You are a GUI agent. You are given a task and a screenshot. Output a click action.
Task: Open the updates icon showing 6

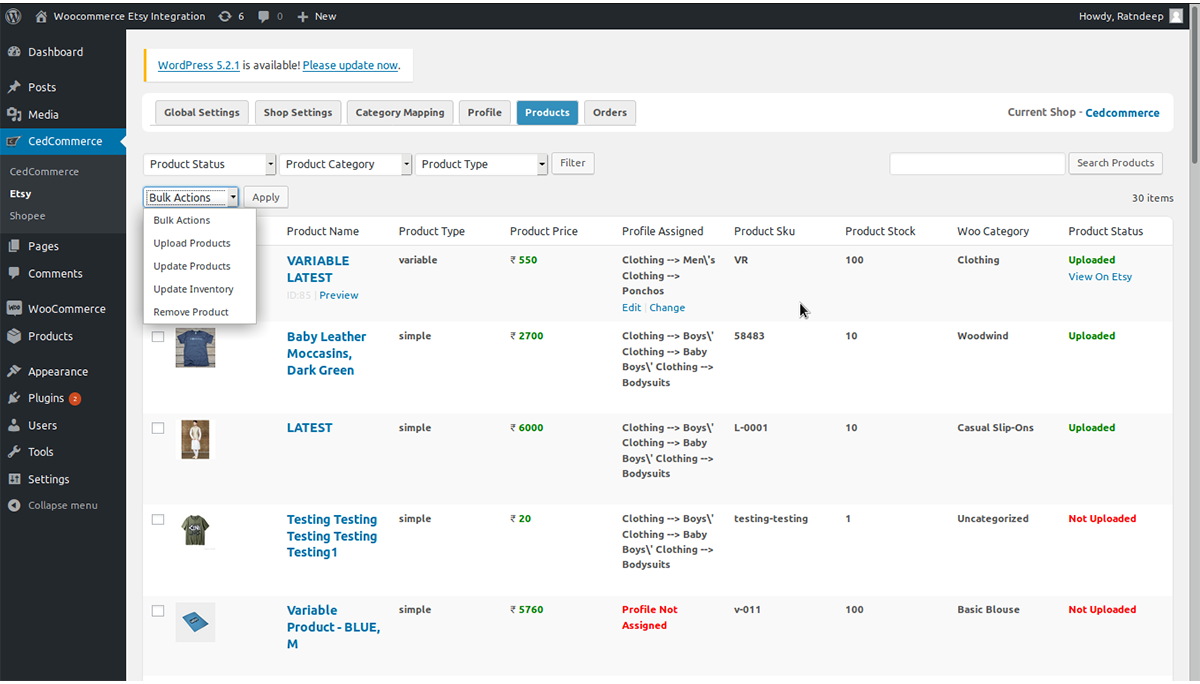point(225,16)
